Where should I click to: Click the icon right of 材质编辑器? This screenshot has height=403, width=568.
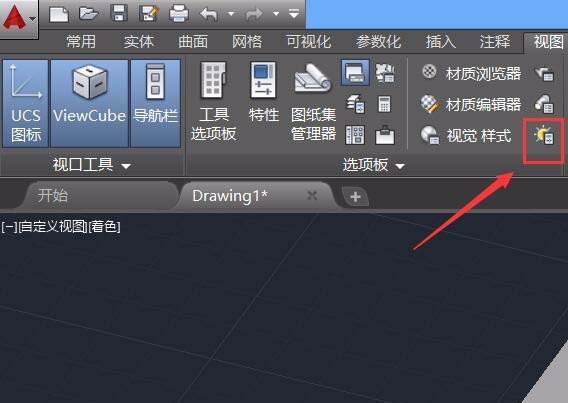544,104
